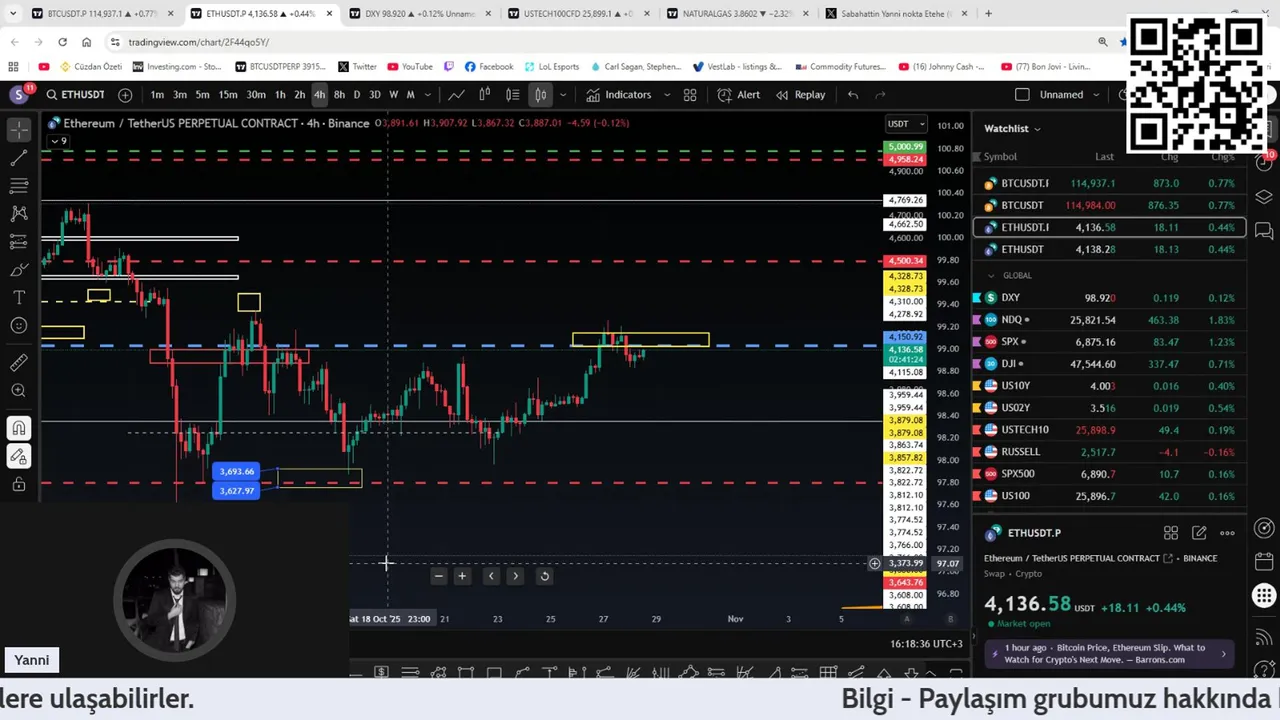
Task: Reset the chart view
Action: (x=544, y=576)
